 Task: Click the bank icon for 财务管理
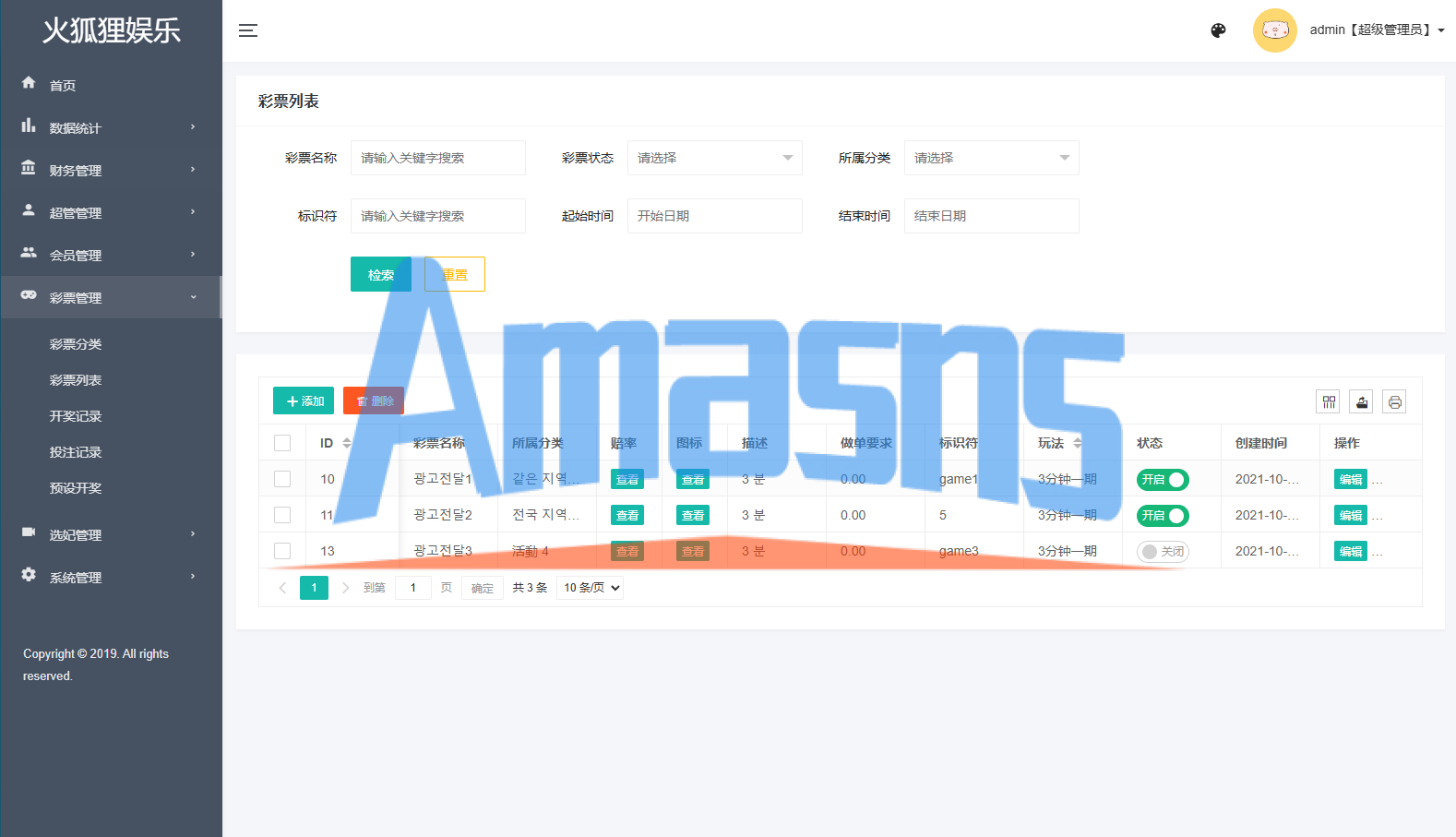[x=29, y=168]
